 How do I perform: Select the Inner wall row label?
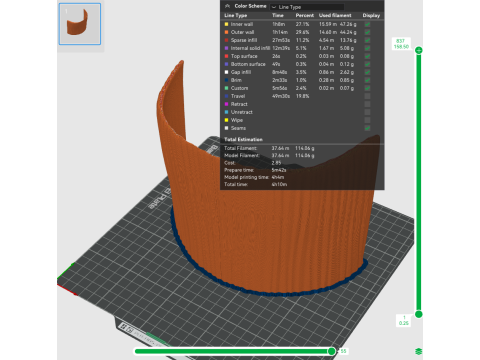pyautogui.click(x=242, y=24)
